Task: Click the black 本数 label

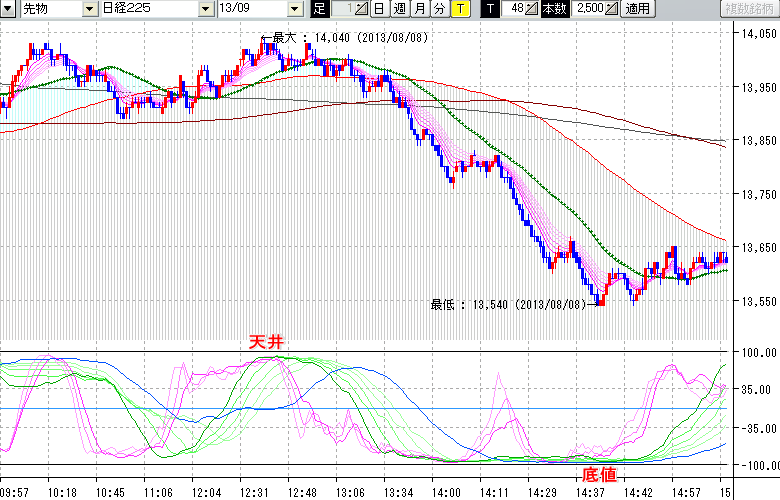Action: tap(552, 9)
